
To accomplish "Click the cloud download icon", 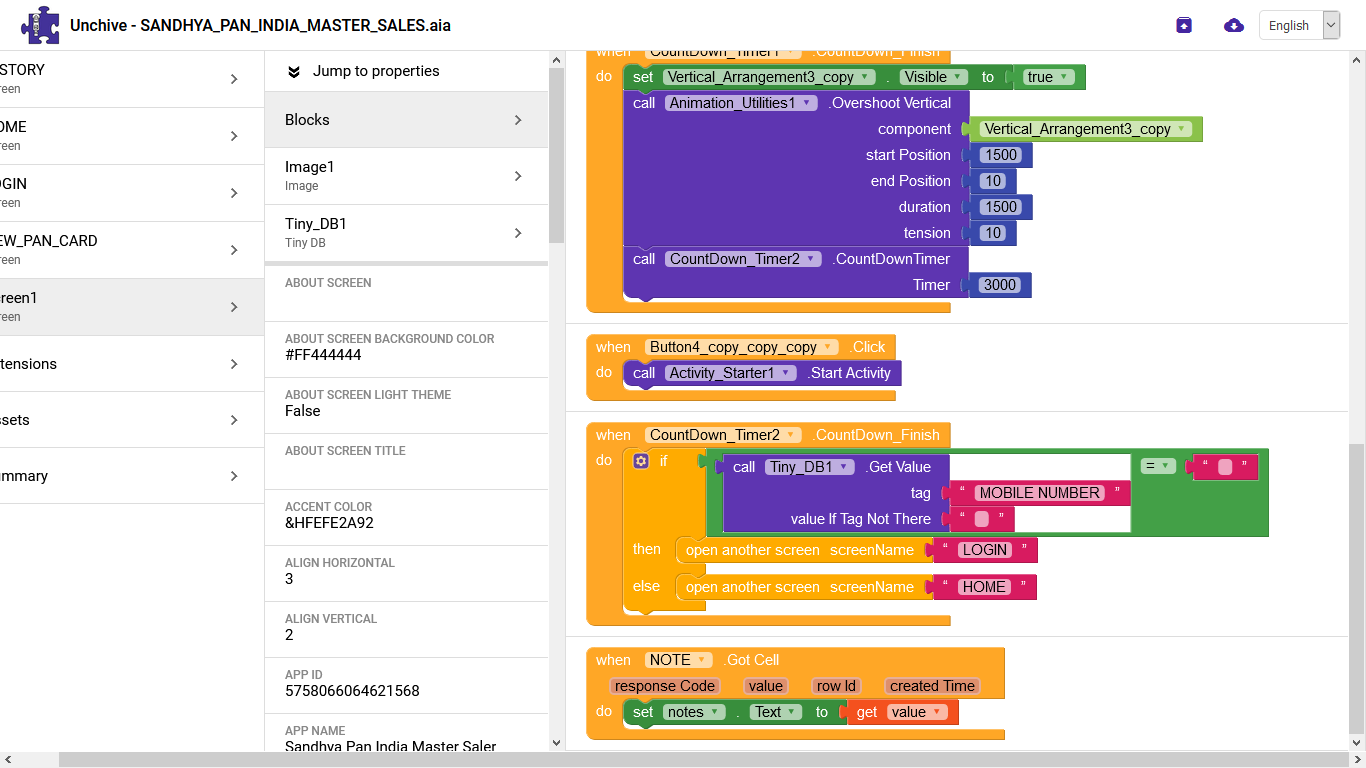I will tap(1234, 25).
